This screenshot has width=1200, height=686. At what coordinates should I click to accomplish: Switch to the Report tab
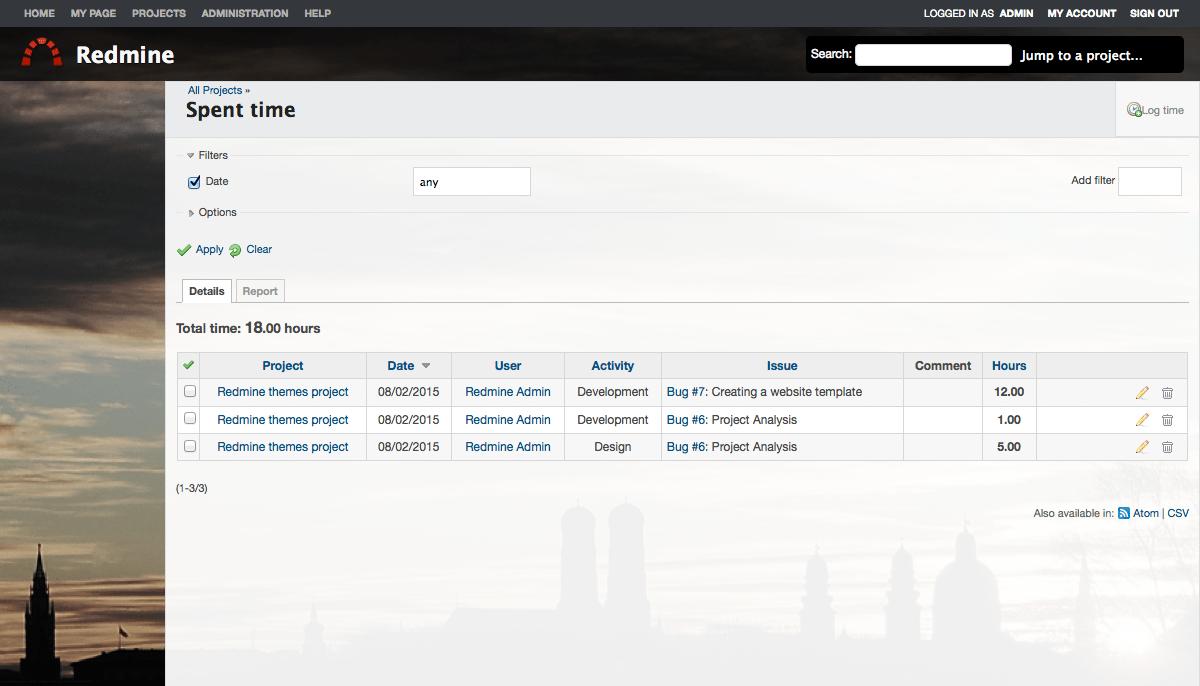pos(260,291)
